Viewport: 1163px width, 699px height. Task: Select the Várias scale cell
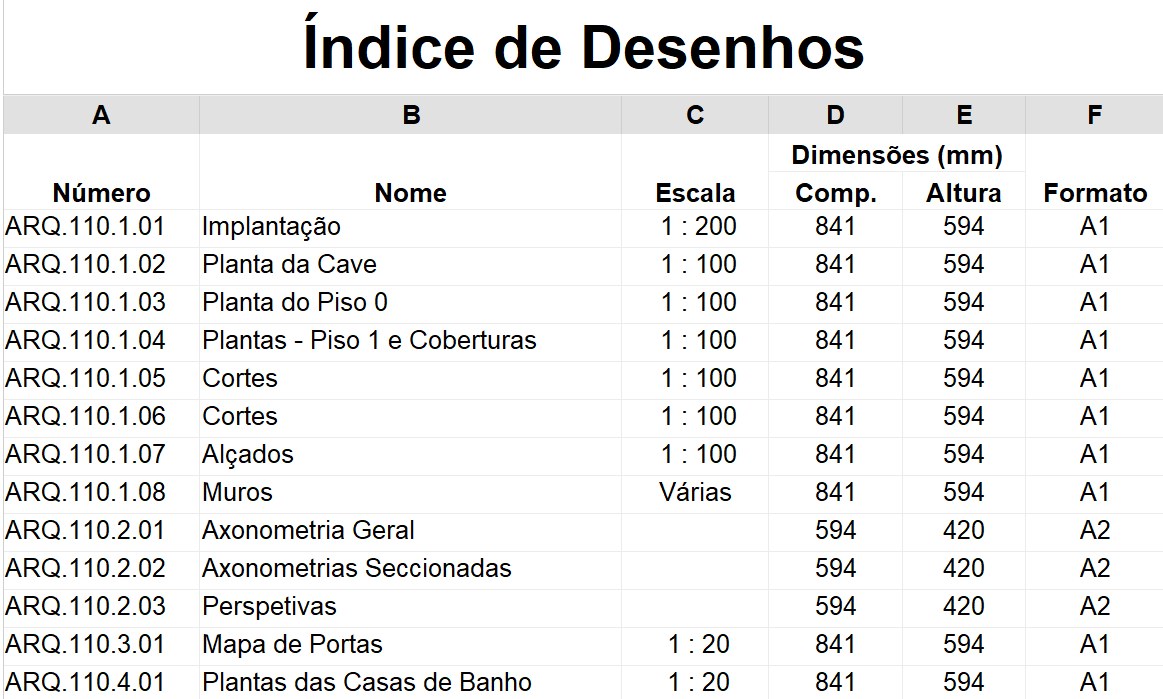click(695, 493)
